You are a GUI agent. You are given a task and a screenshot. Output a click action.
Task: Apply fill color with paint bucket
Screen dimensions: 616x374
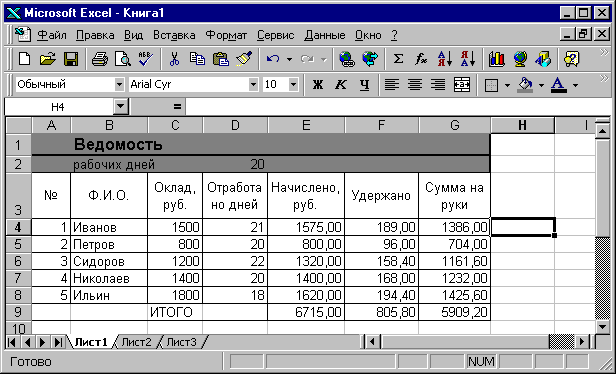click(525, 84)
